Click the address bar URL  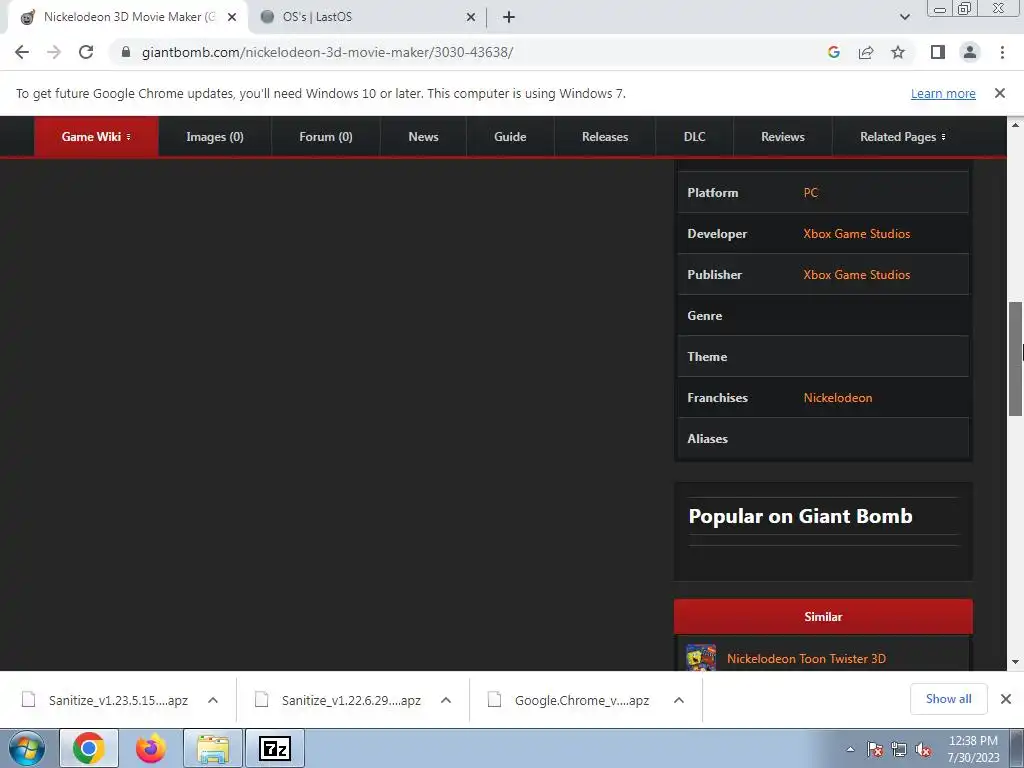(x=327, y=52)
